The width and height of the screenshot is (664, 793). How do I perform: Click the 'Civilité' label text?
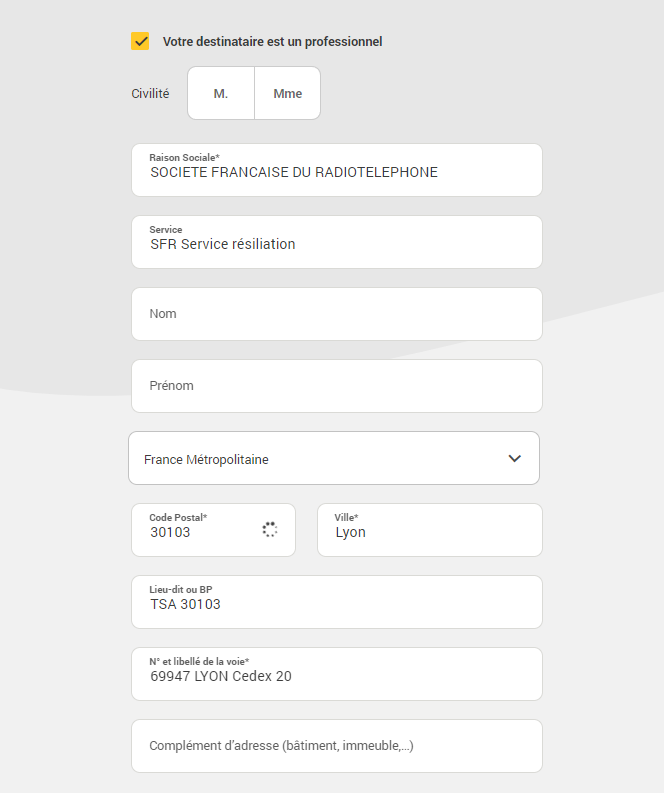click(x=150, y=94)
